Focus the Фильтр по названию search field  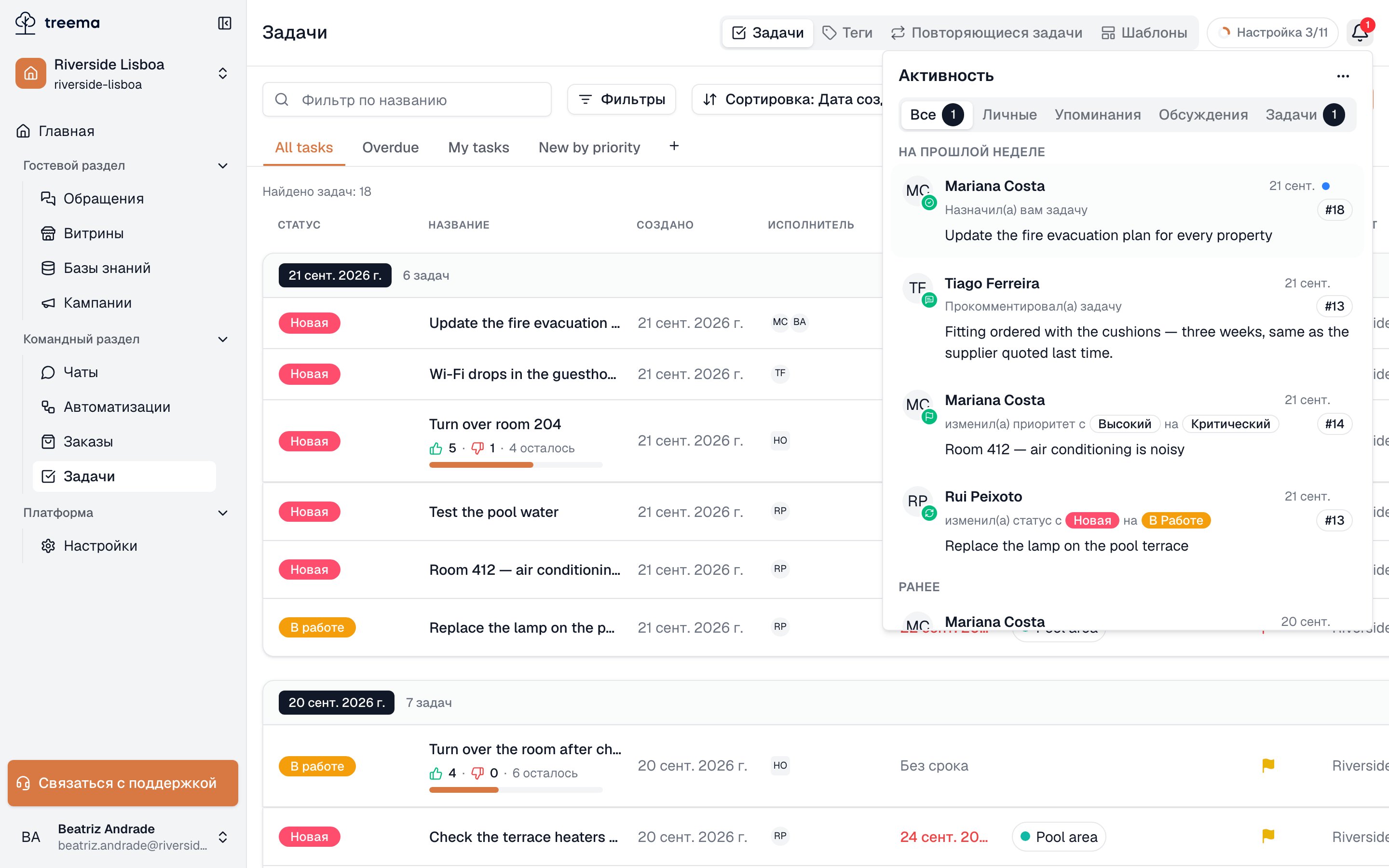click(407, 99)
